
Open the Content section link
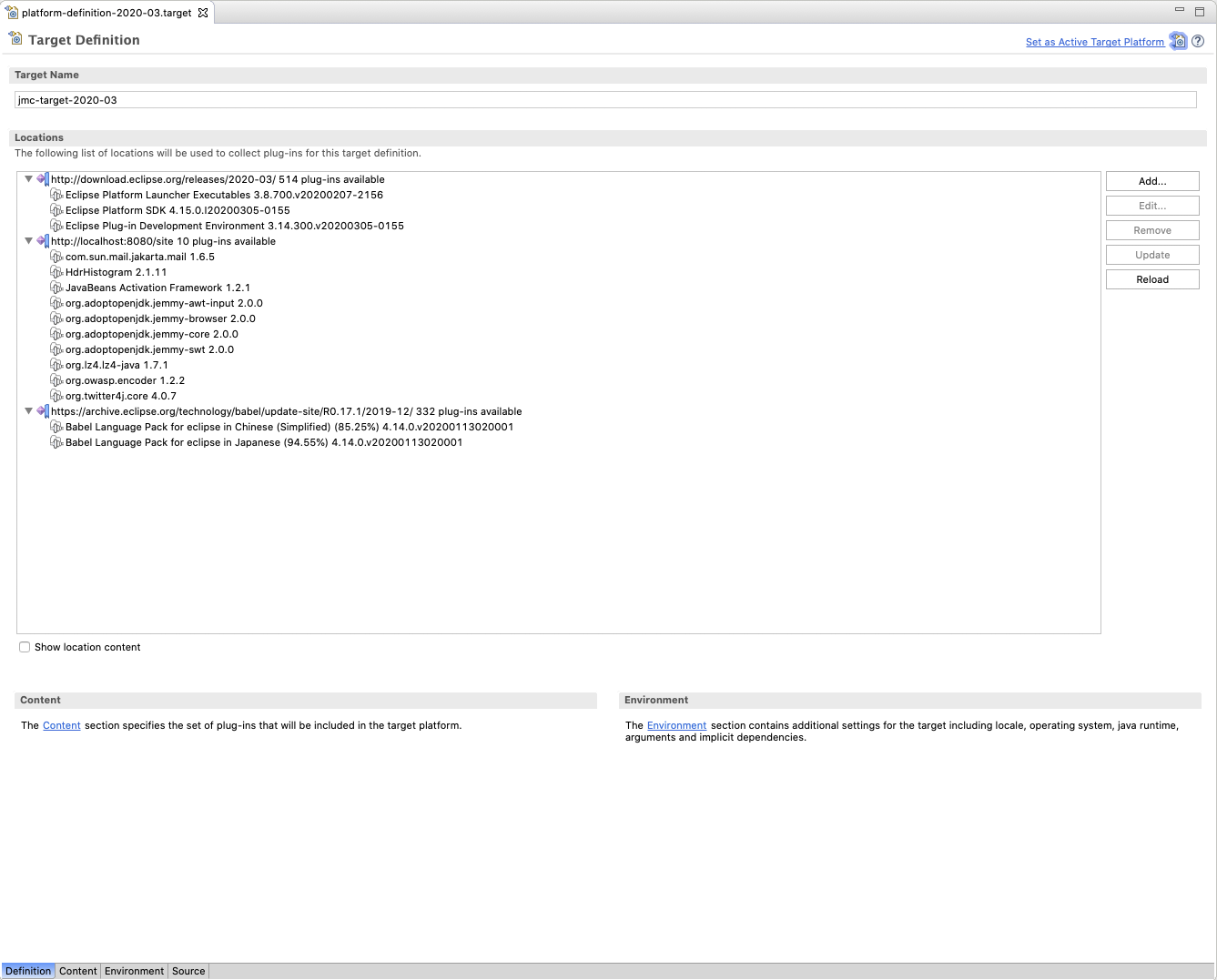62,725
